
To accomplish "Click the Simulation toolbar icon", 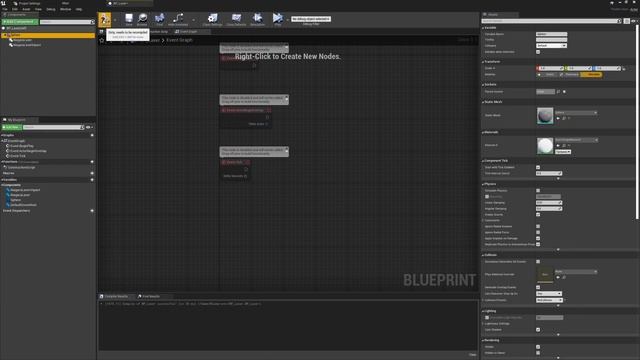I will 258,19.
